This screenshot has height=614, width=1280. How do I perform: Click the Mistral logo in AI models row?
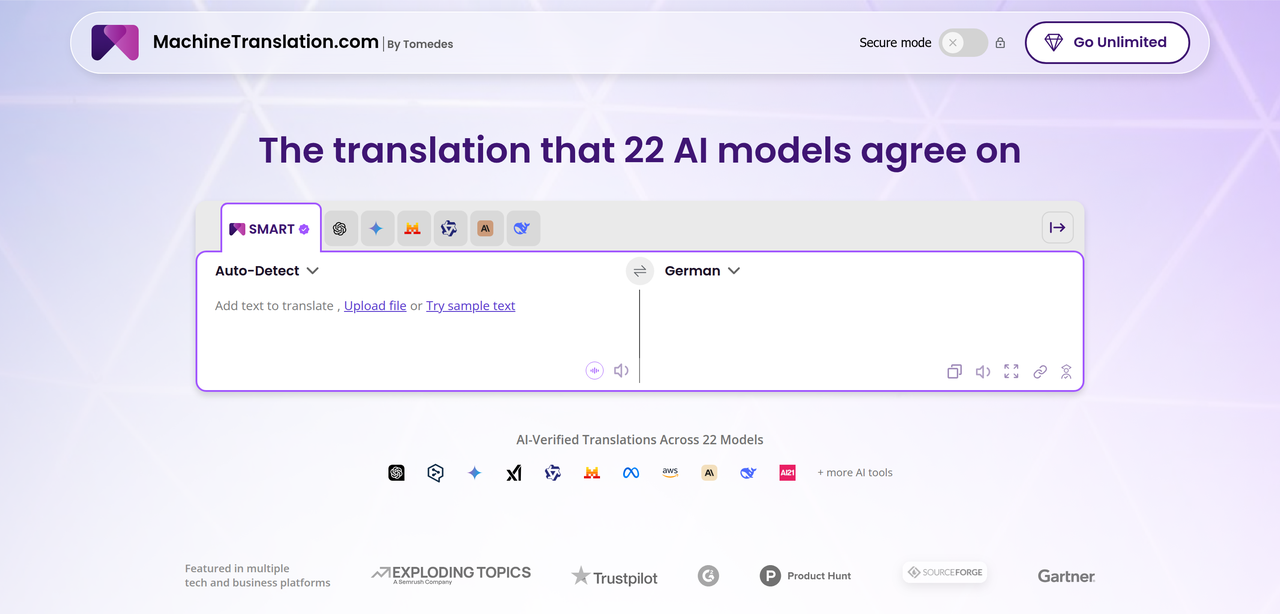(x=592, y=473)
